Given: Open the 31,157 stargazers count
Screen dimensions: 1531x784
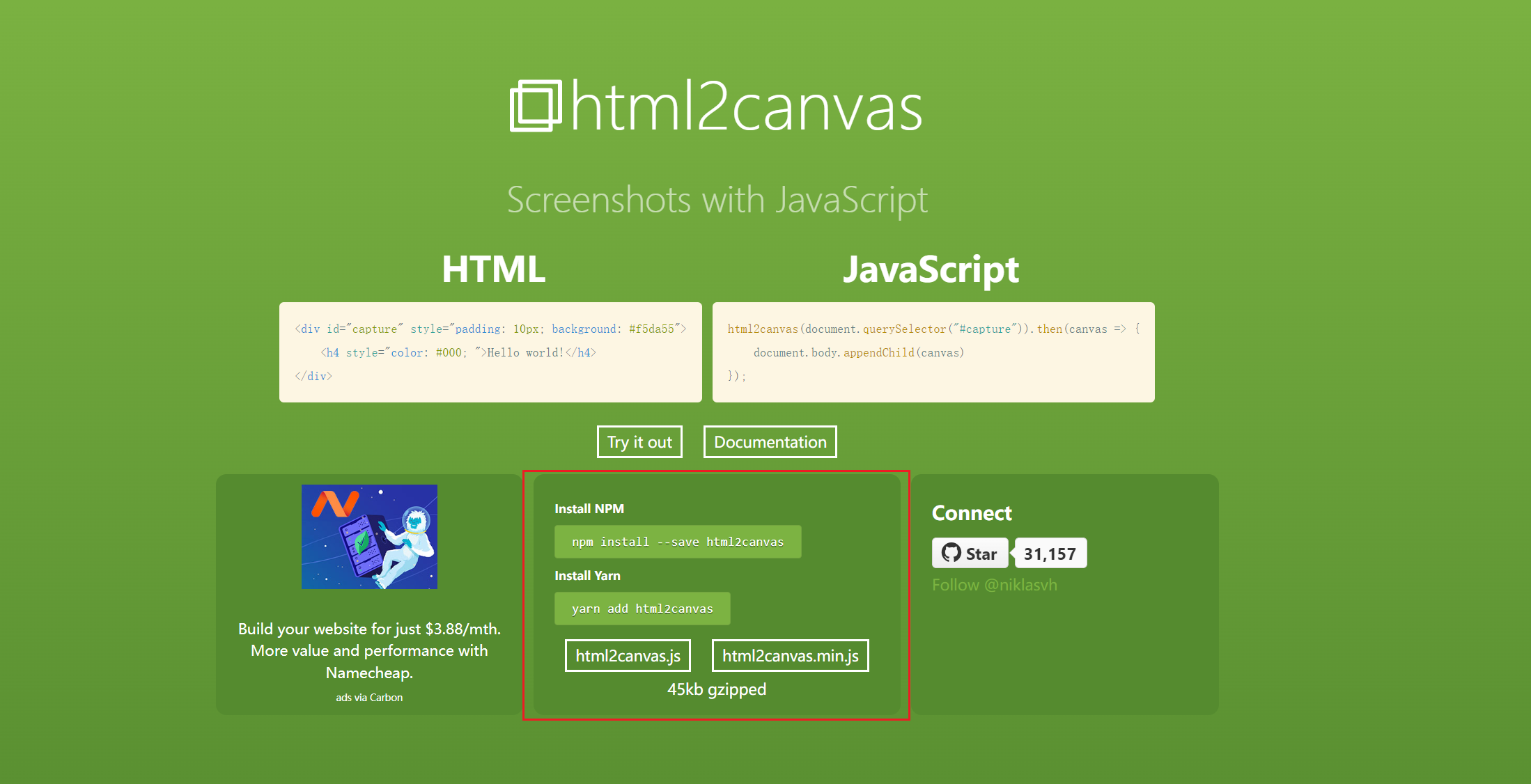Looking at the screenshot, I should point(1050,553).
